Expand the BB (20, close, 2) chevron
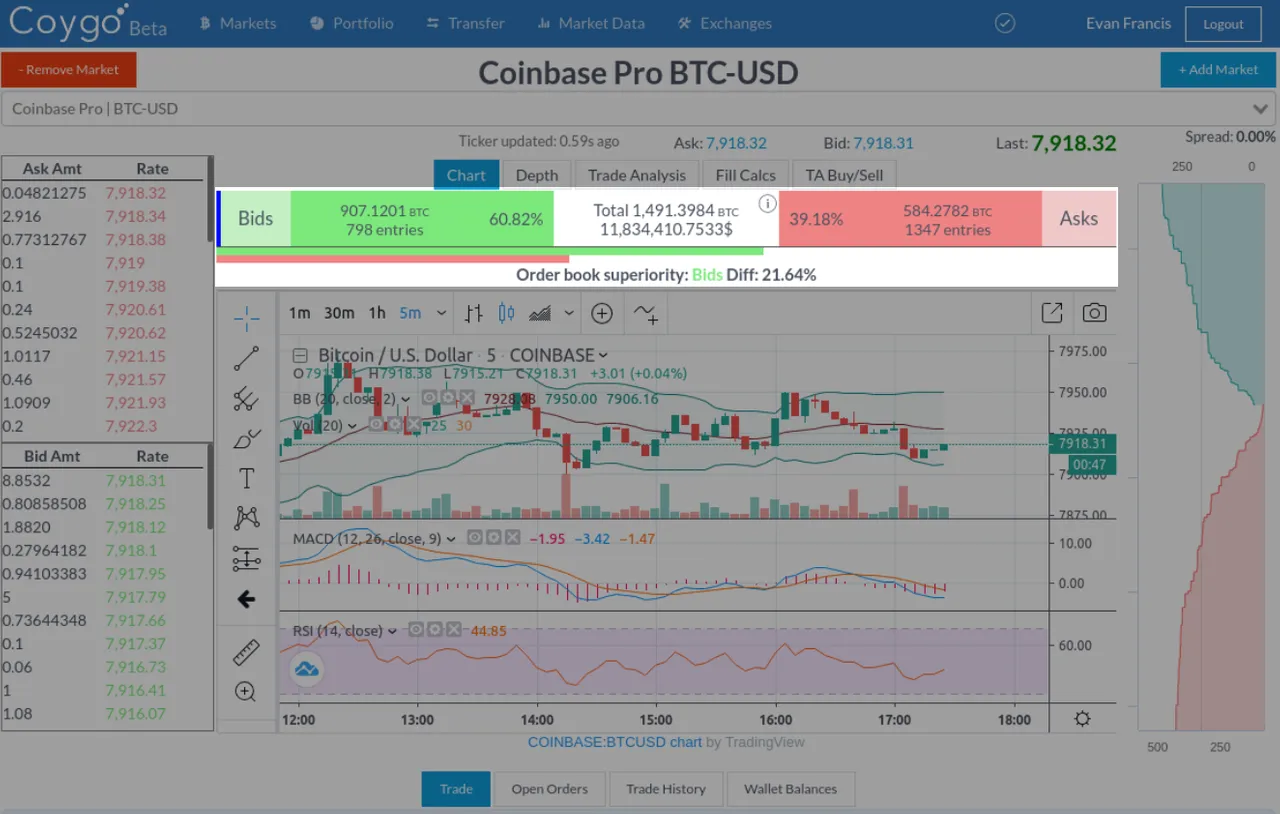This screenshot has height=814, width=1280. point(407,398)
